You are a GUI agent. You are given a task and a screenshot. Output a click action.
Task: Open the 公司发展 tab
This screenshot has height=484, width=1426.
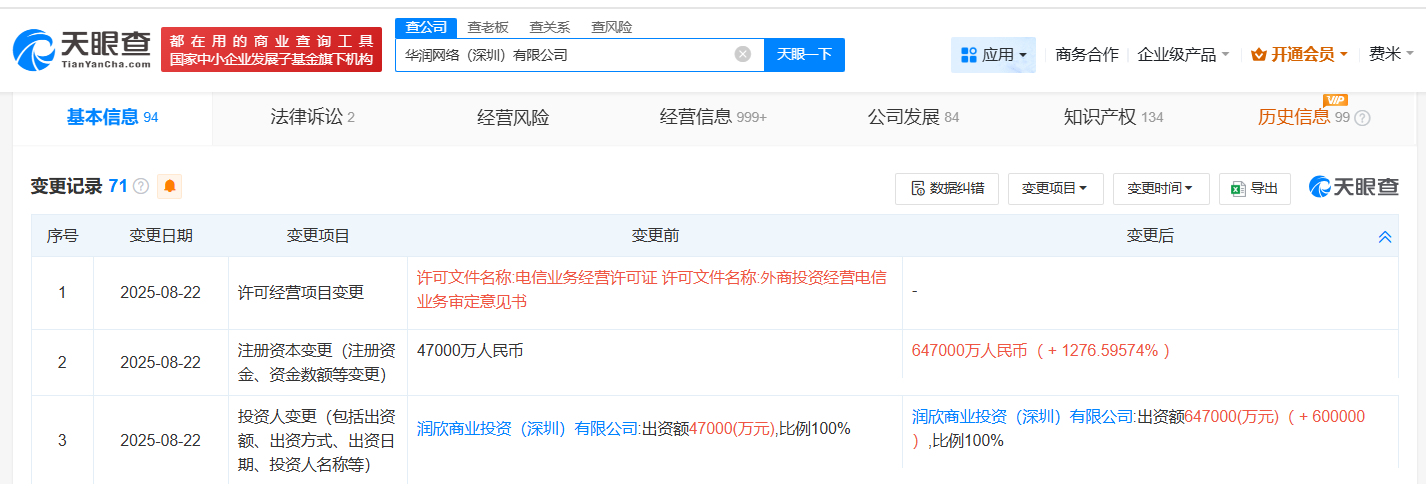click(x=913, y=118)
